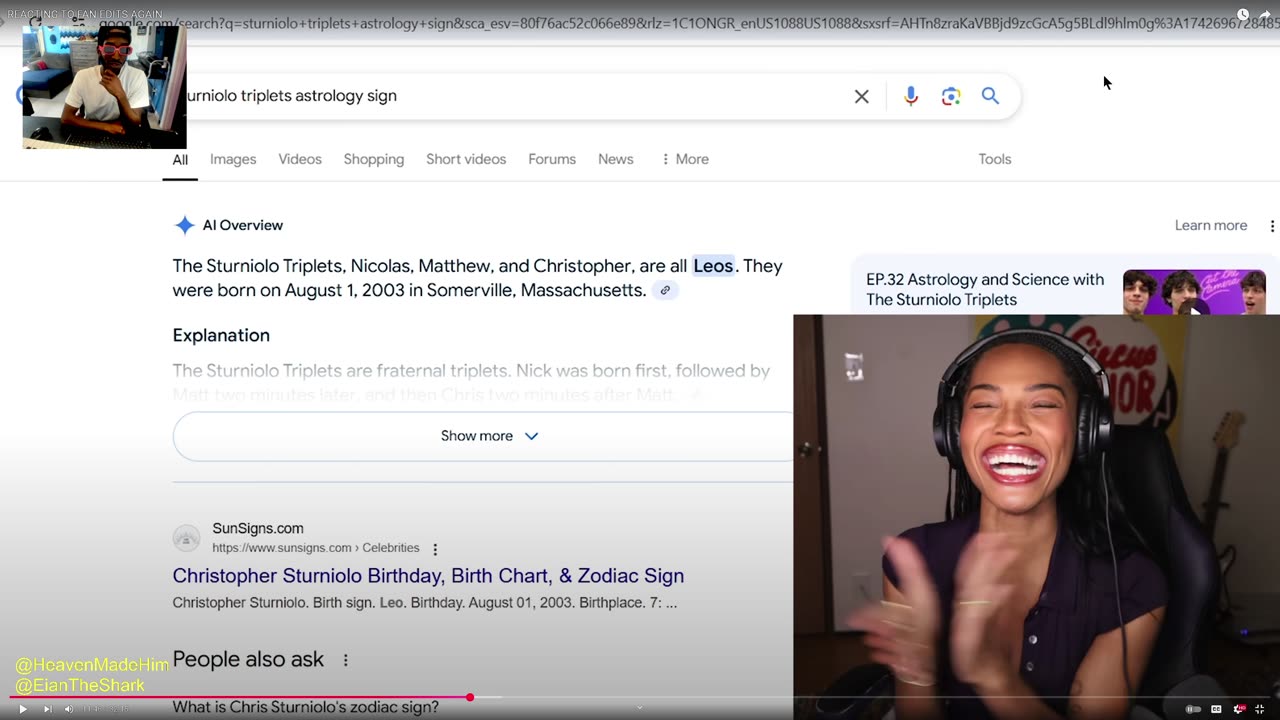Open the Short videos tab
Viewport: 1280px width, 720px height.
pyautogui.click(x=466, y=159)
